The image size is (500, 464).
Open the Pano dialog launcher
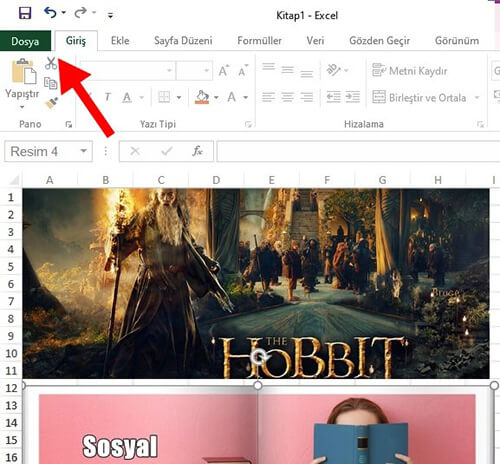tap(69, 125)
